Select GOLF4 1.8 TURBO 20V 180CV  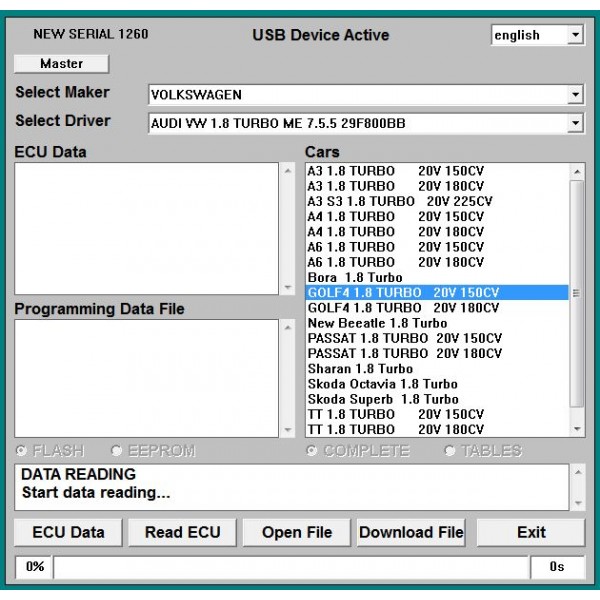point(437,308)
